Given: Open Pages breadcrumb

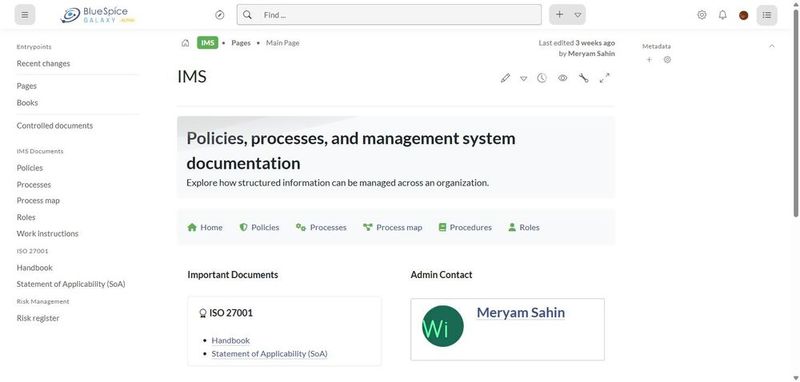Looking at the screenshot, I should (x=241, y=43).
